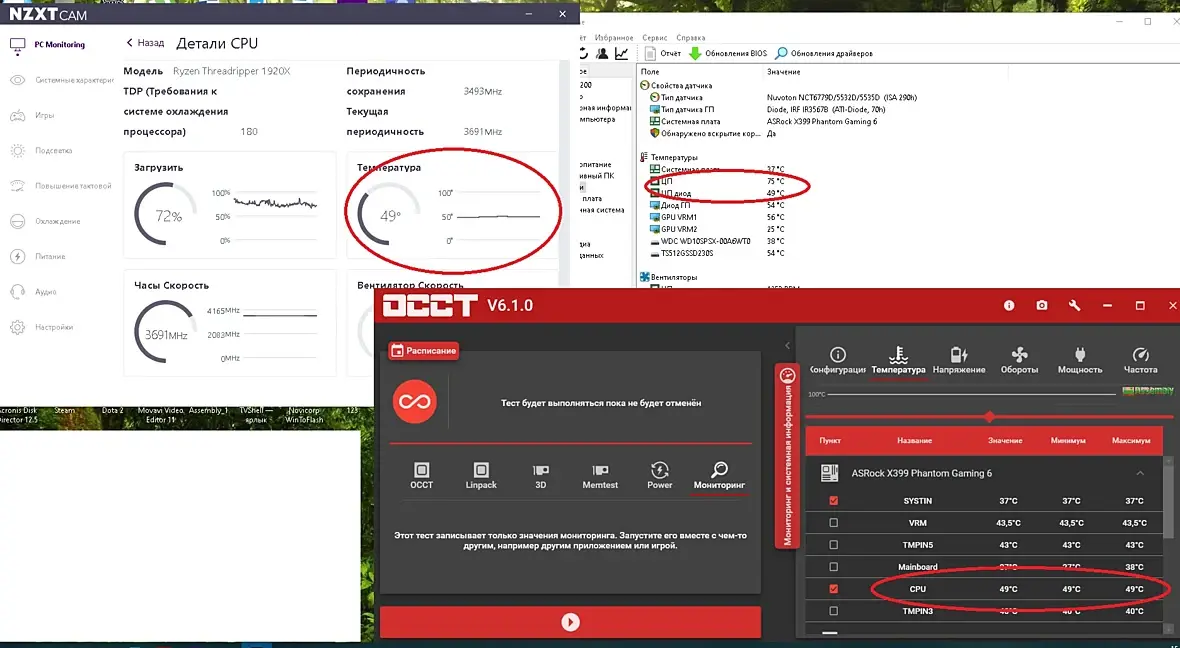The image size is (1180, 648).
Task: Open the Игры section in NZXT CAM
Action: pyautogui.click(x=33, y=115)
